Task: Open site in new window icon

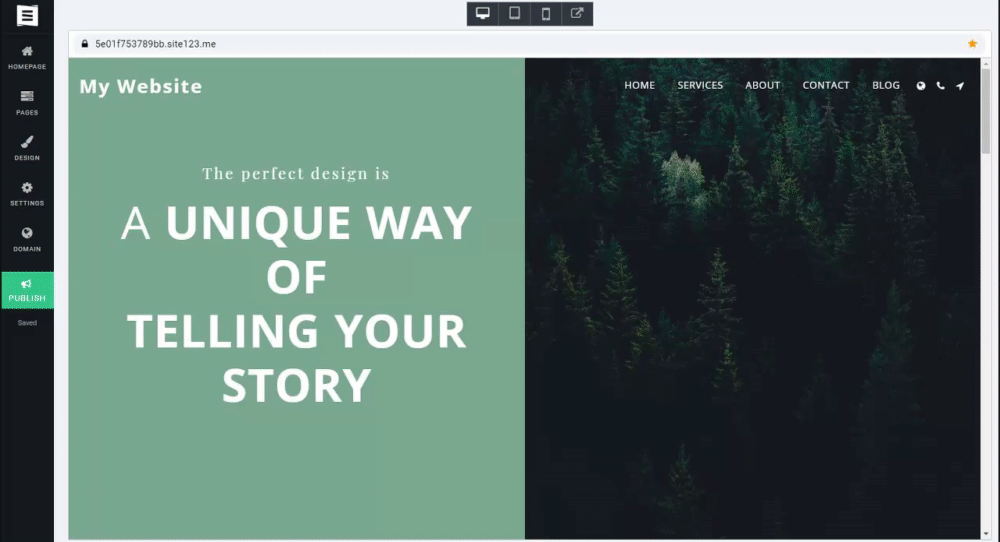Action: (x=577, y=13)
